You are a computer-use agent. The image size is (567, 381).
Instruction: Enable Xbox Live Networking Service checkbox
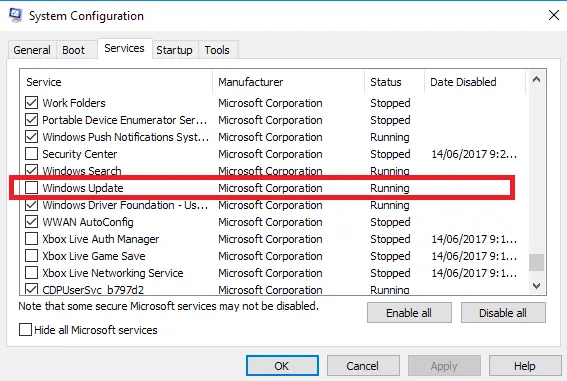click(x=31, y=273)
